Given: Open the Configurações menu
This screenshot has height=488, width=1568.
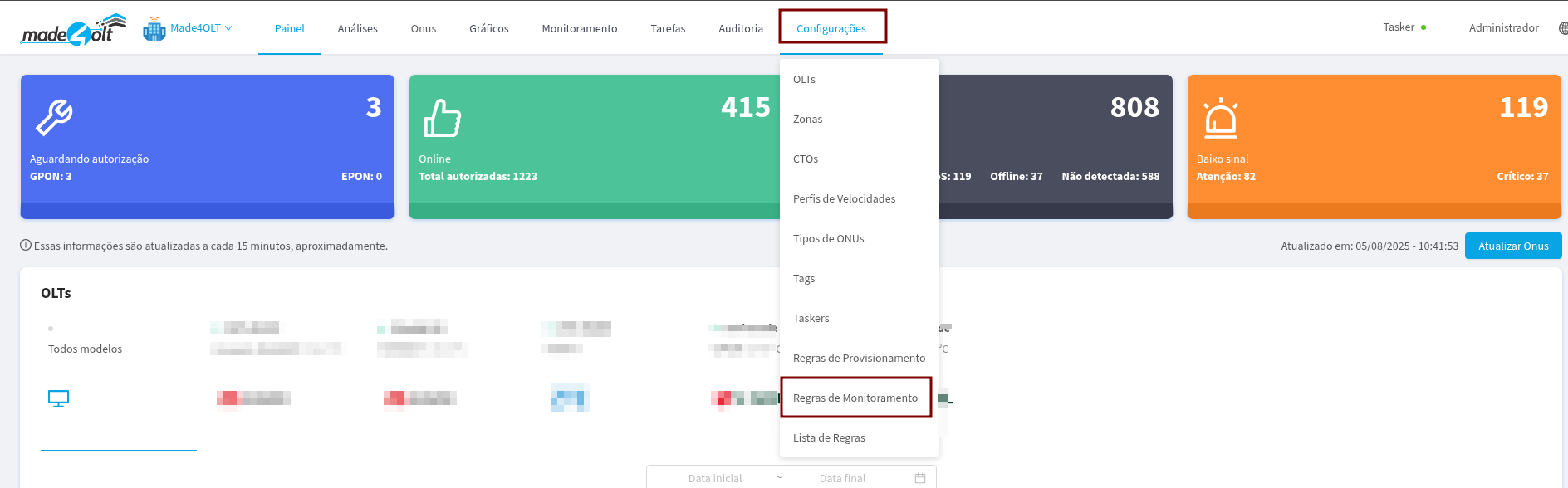Looking at the screenshot, I should point(831,28).
